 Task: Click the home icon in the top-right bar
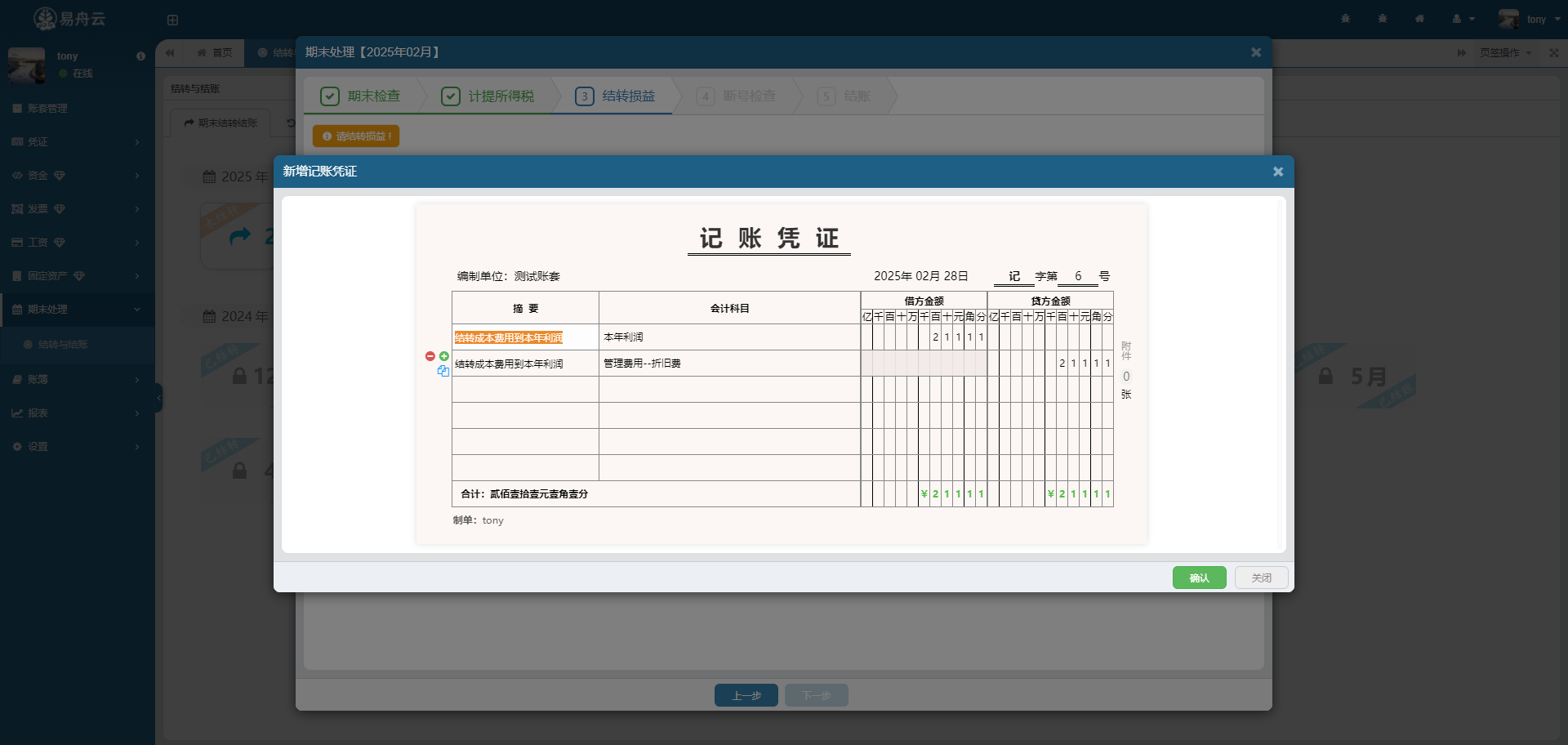(1419, 19)
